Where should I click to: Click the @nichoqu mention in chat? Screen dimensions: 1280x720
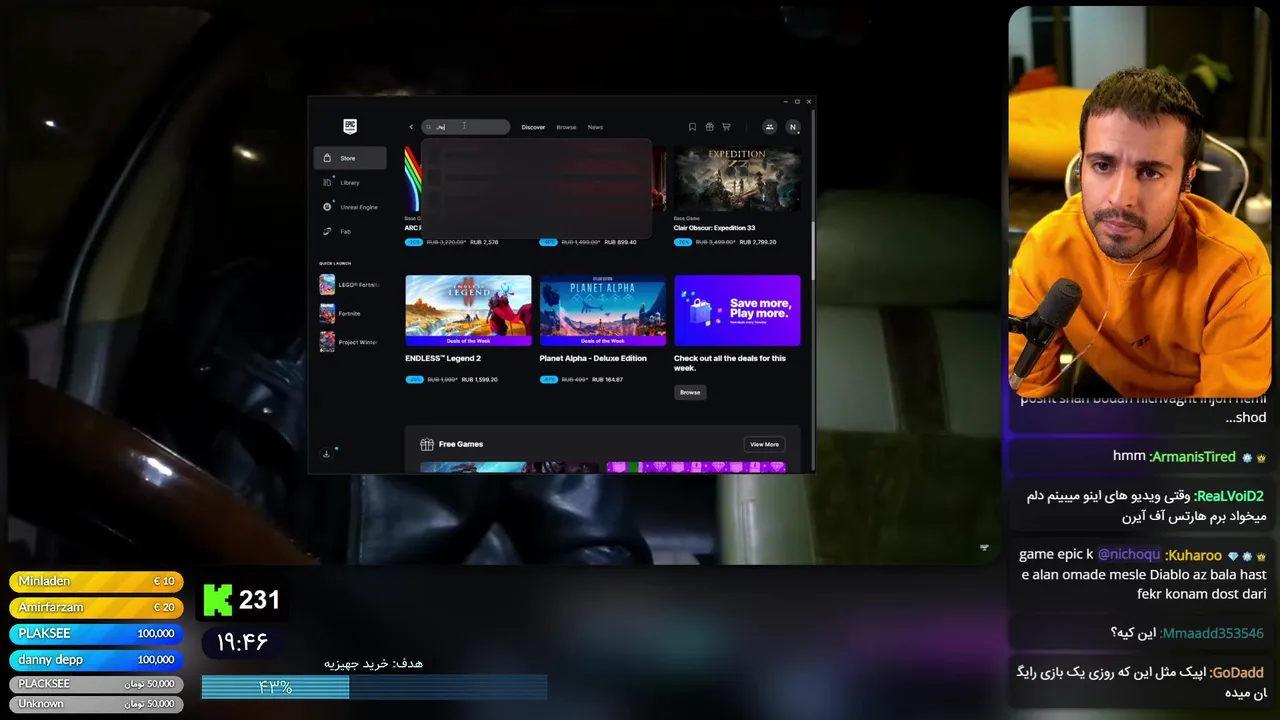(x=1129, y=554)
